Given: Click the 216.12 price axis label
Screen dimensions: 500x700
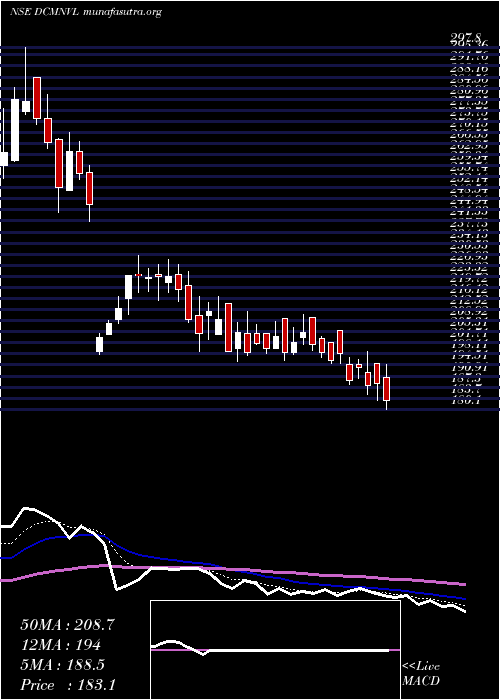Looking at the screenshot, I should pyautogui.click(x=469, y=291).
